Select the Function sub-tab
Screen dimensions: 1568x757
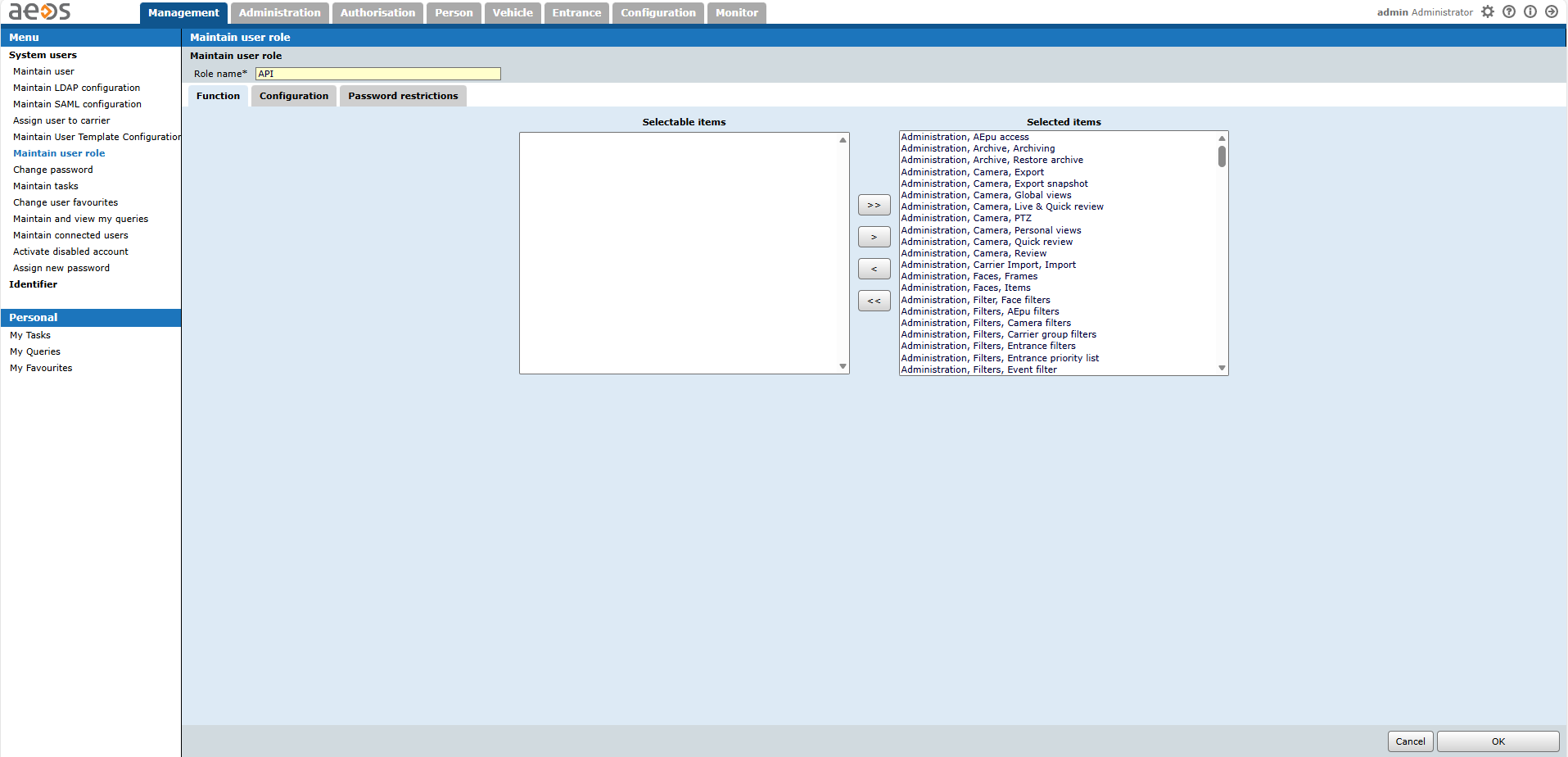click(x=218, y=96)
